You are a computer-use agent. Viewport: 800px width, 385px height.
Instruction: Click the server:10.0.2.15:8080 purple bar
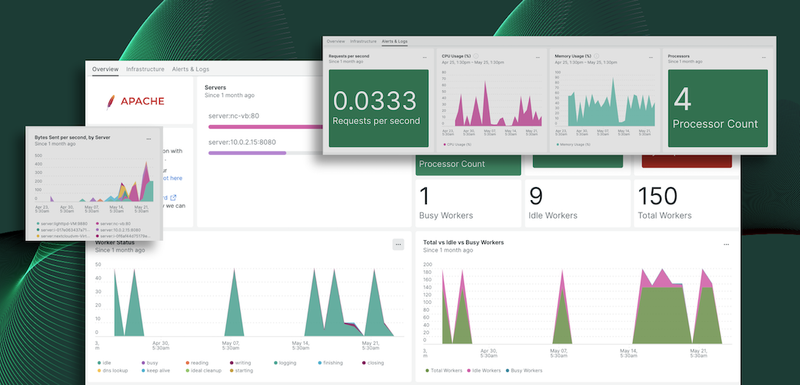pyautogui.click(x=247, y=152)
